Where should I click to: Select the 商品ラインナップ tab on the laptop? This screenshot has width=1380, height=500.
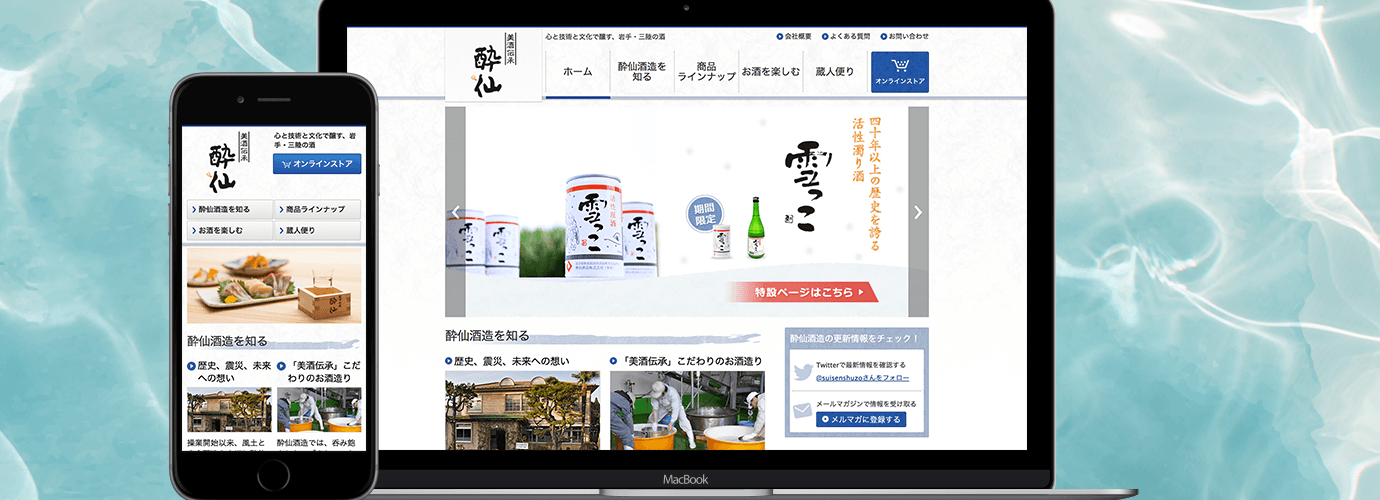tap(706, 72)
